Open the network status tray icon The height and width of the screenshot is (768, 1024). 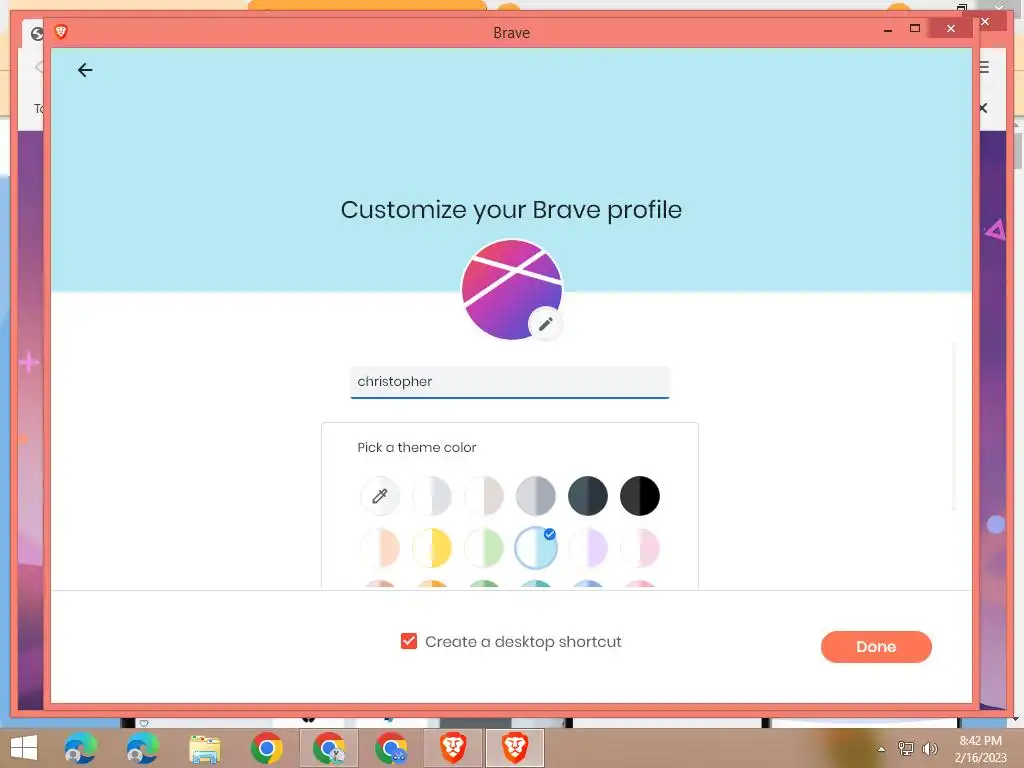pyautogui.click(x=906, y=748)
